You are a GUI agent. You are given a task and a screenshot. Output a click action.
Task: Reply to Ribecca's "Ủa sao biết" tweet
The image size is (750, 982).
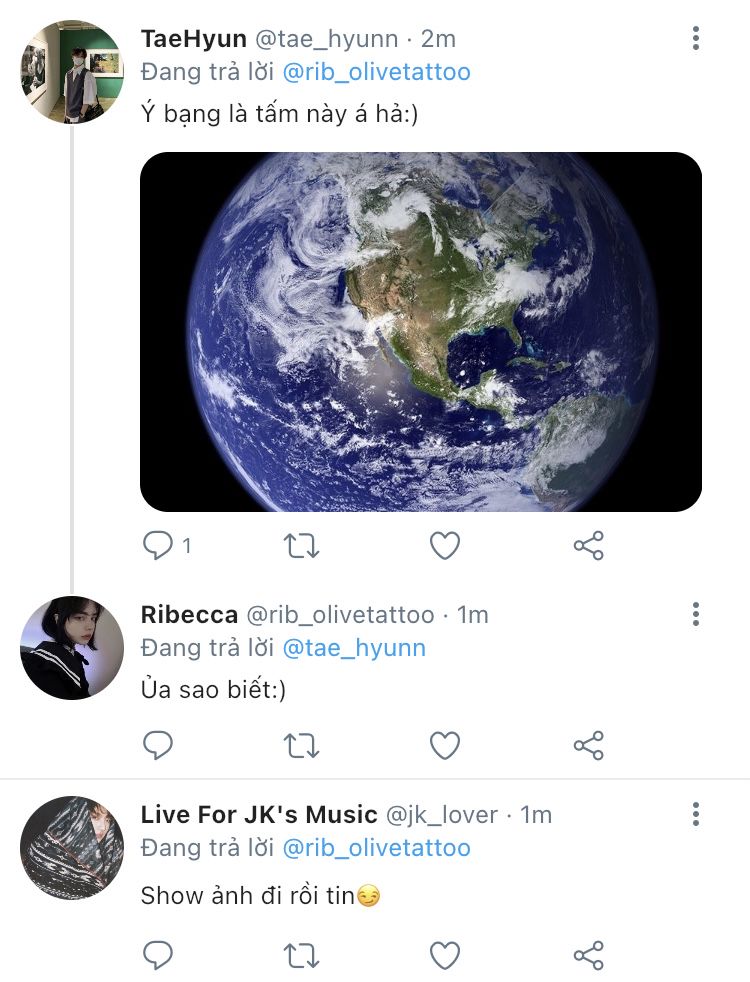click(x=158, y=745)
